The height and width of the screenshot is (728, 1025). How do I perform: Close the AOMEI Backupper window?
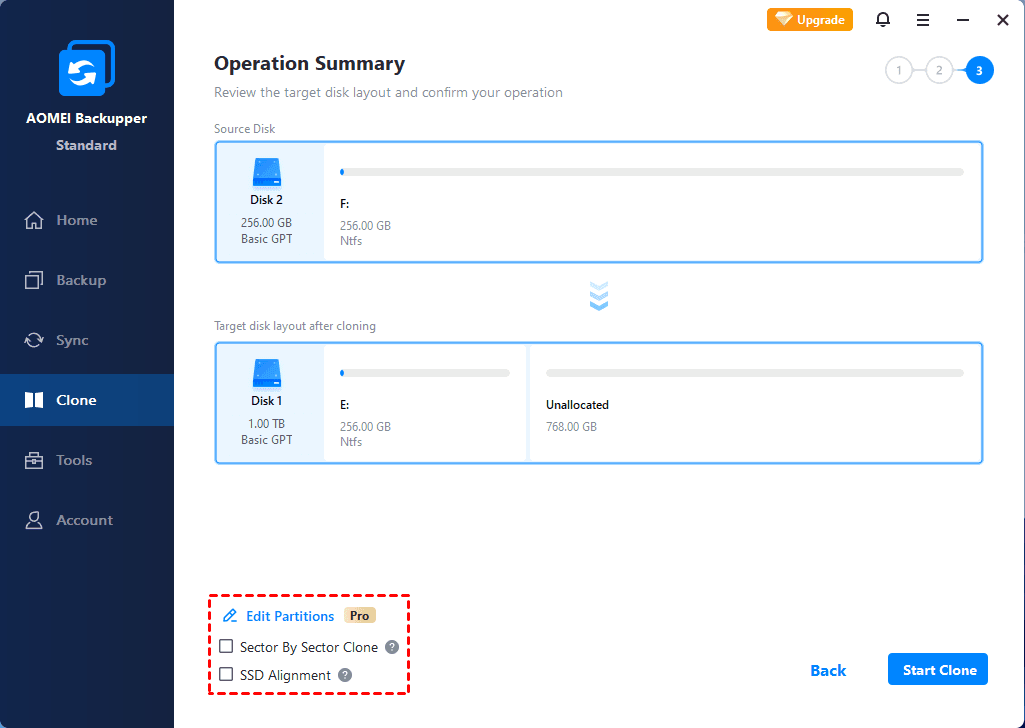click(x=1003, y=20)
